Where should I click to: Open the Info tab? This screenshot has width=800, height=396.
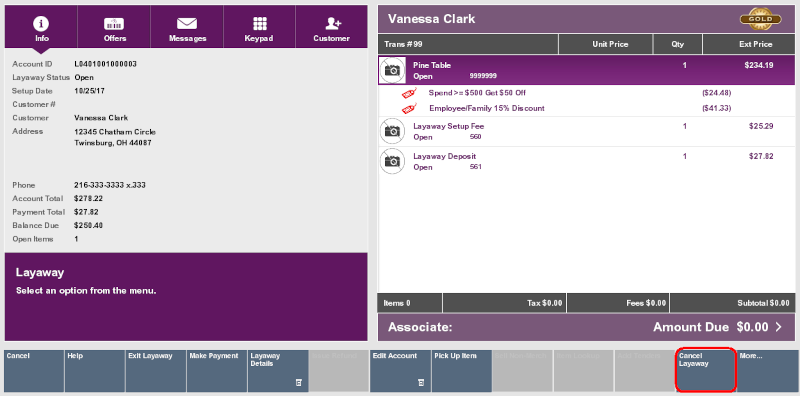pyautogui.click(x=41, y=27)
